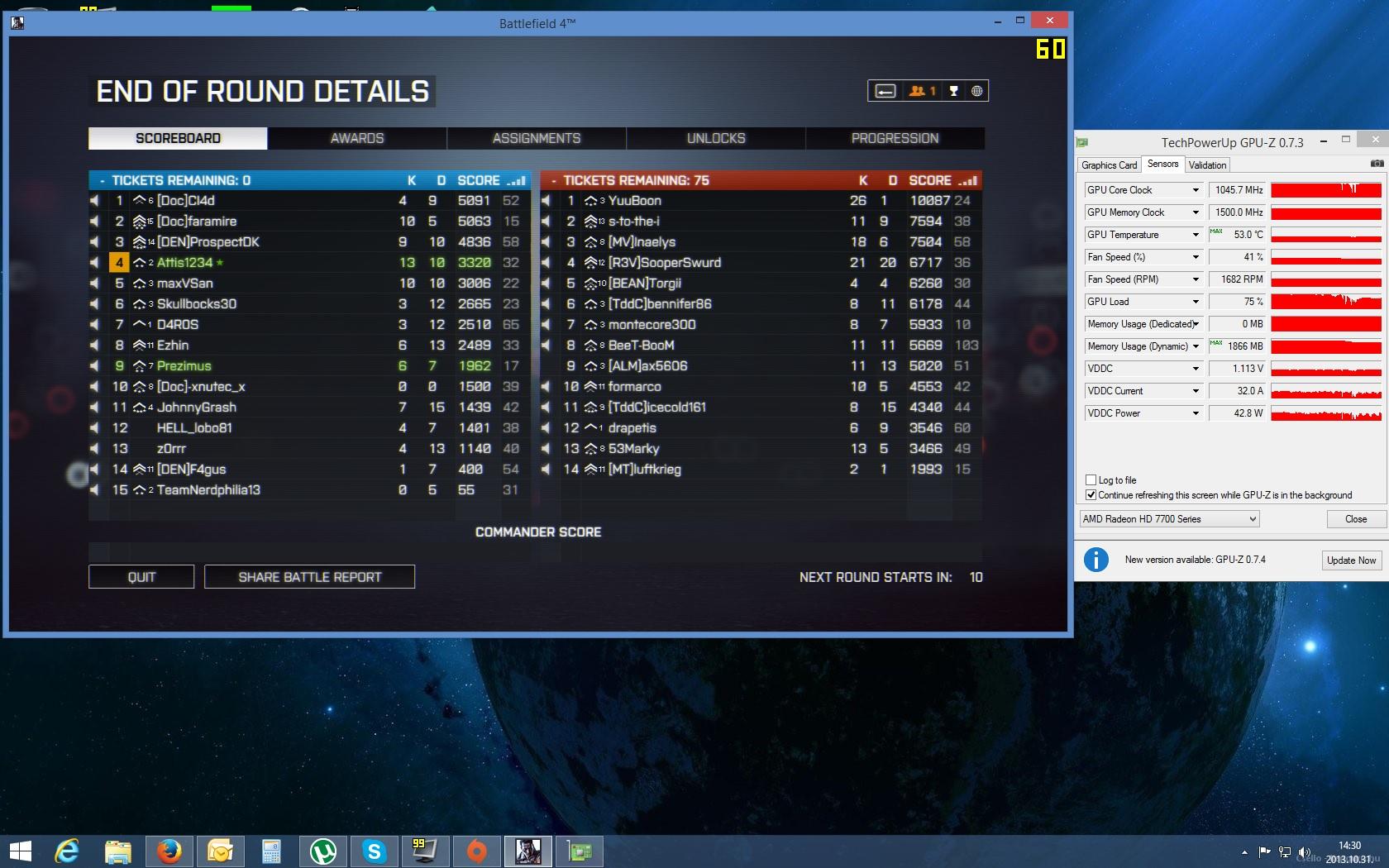Image resolution: width=1389 pixels, height=868 pixels.
Task: Open the Unlocks tab
Action: (716, 138)
